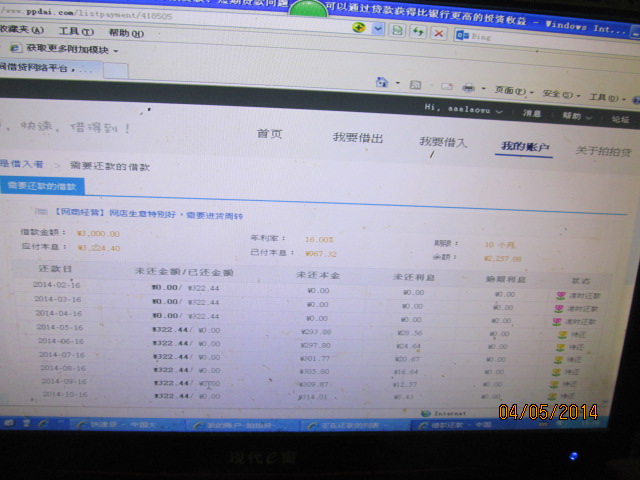Open the 论坛 forum link

[620, 119]
